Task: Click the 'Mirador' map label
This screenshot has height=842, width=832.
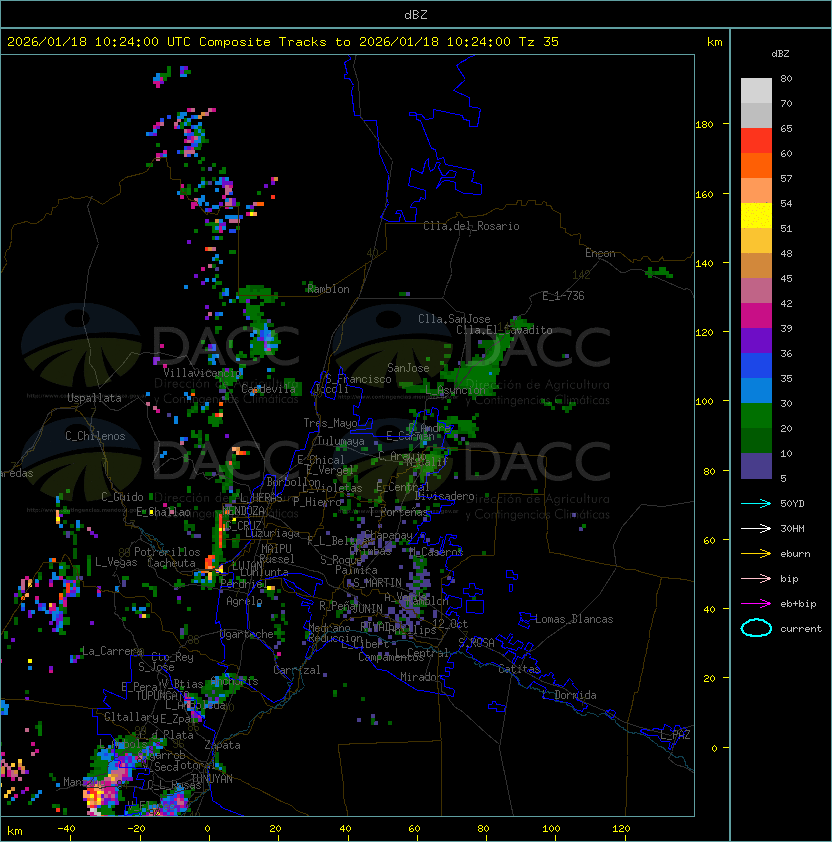Action: pyautogui.click(x=421, y=677)
